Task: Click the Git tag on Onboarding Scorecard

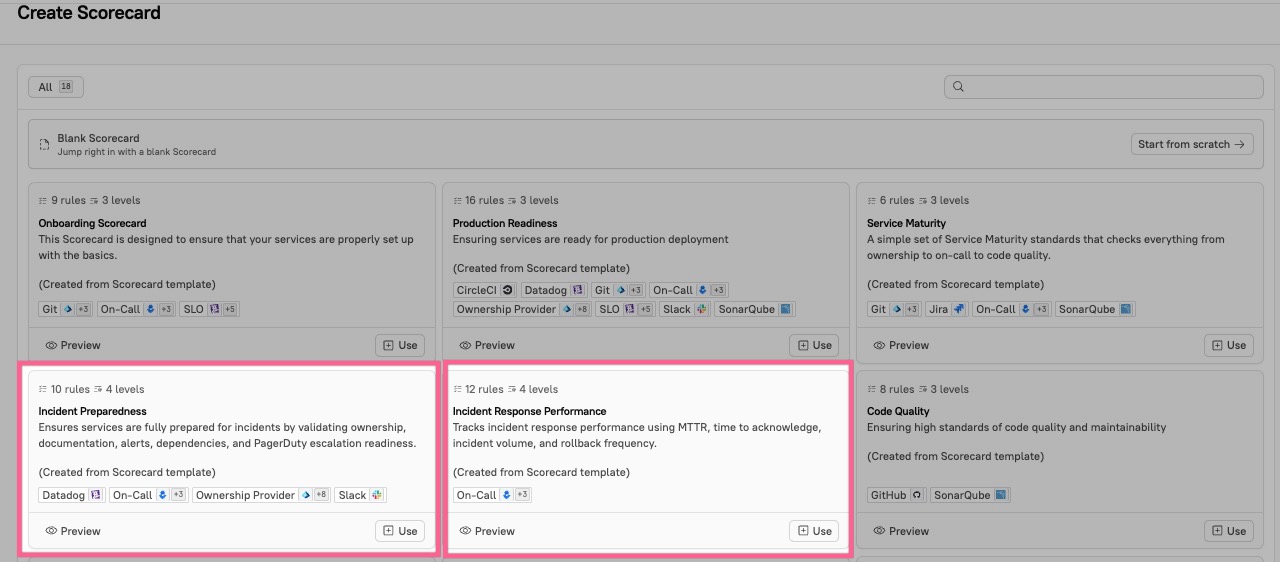Action: (x=66, y=309)
